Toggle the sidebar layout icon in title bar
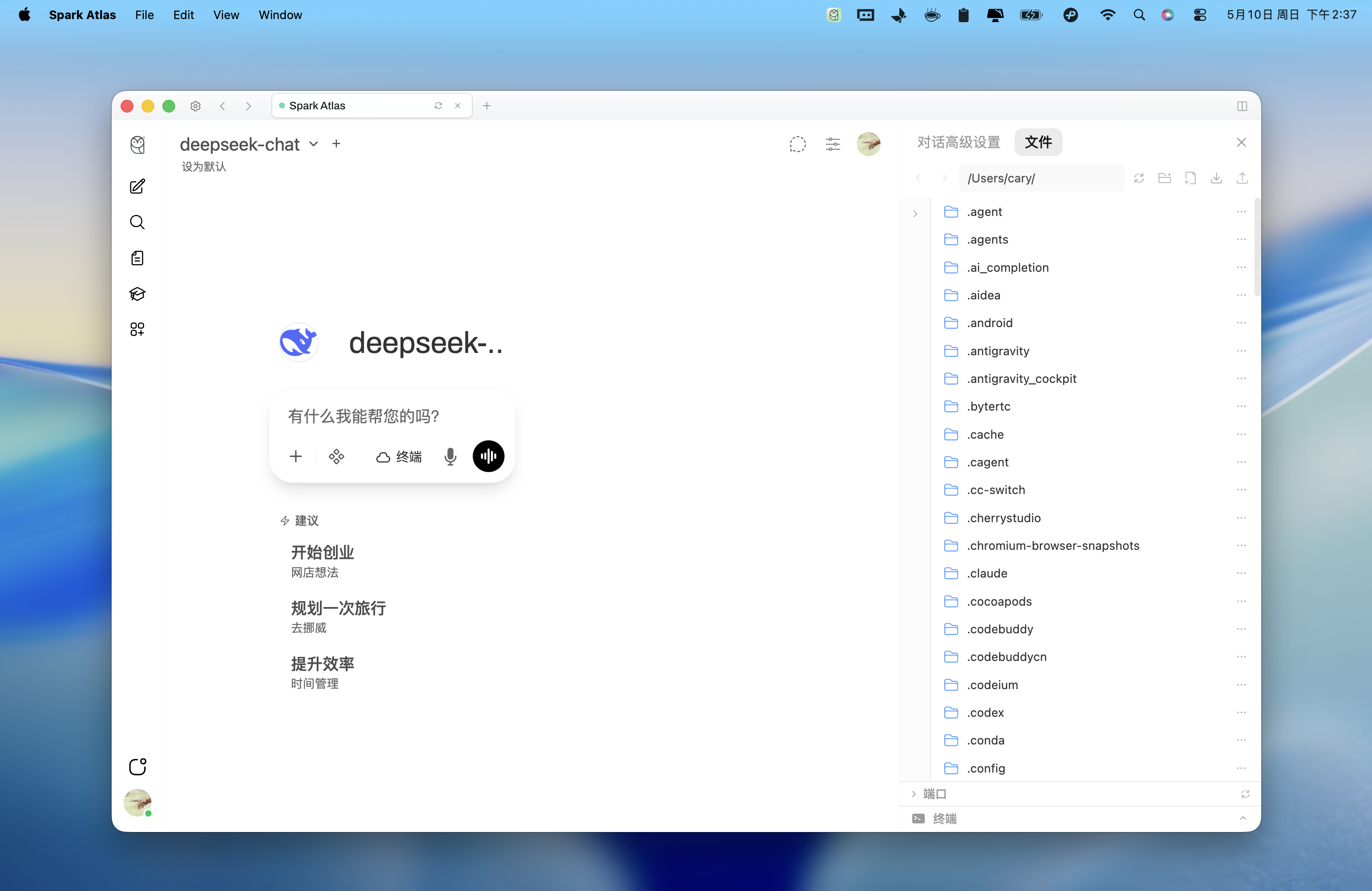The width and height of the screenshot is (1372, 891). pos(1242,106)
